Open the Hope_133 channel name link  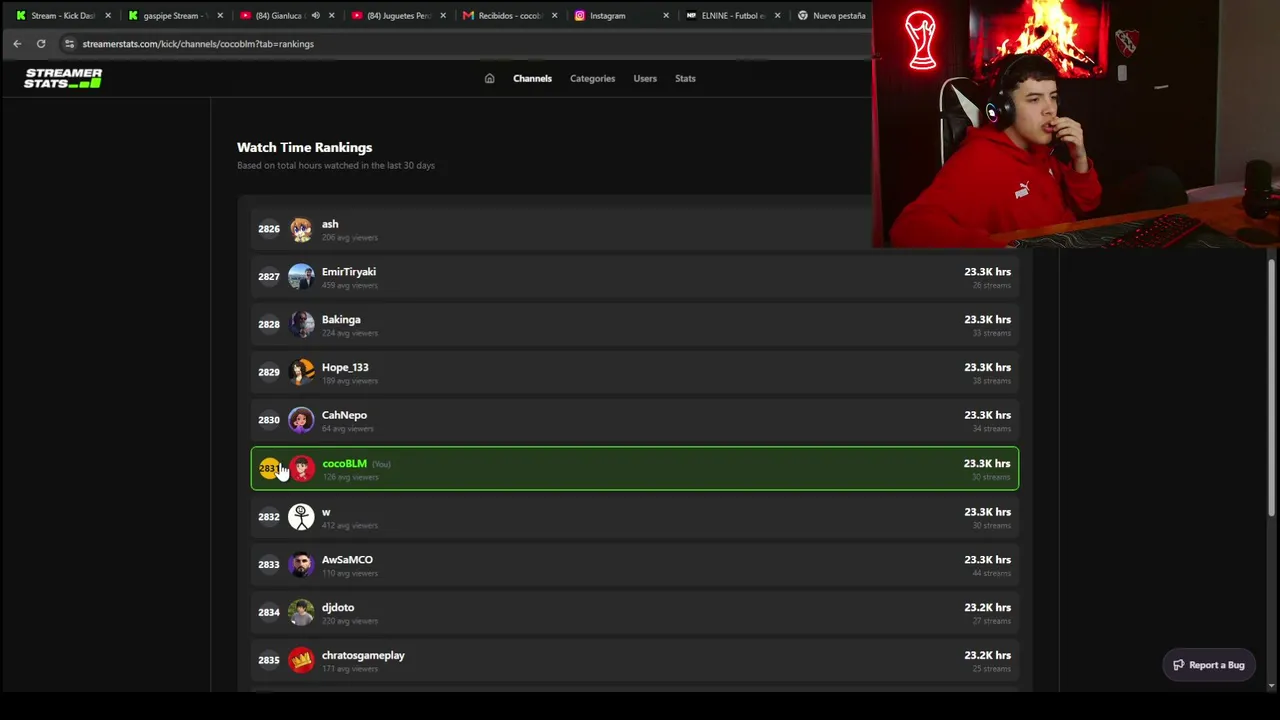point(345,367)
